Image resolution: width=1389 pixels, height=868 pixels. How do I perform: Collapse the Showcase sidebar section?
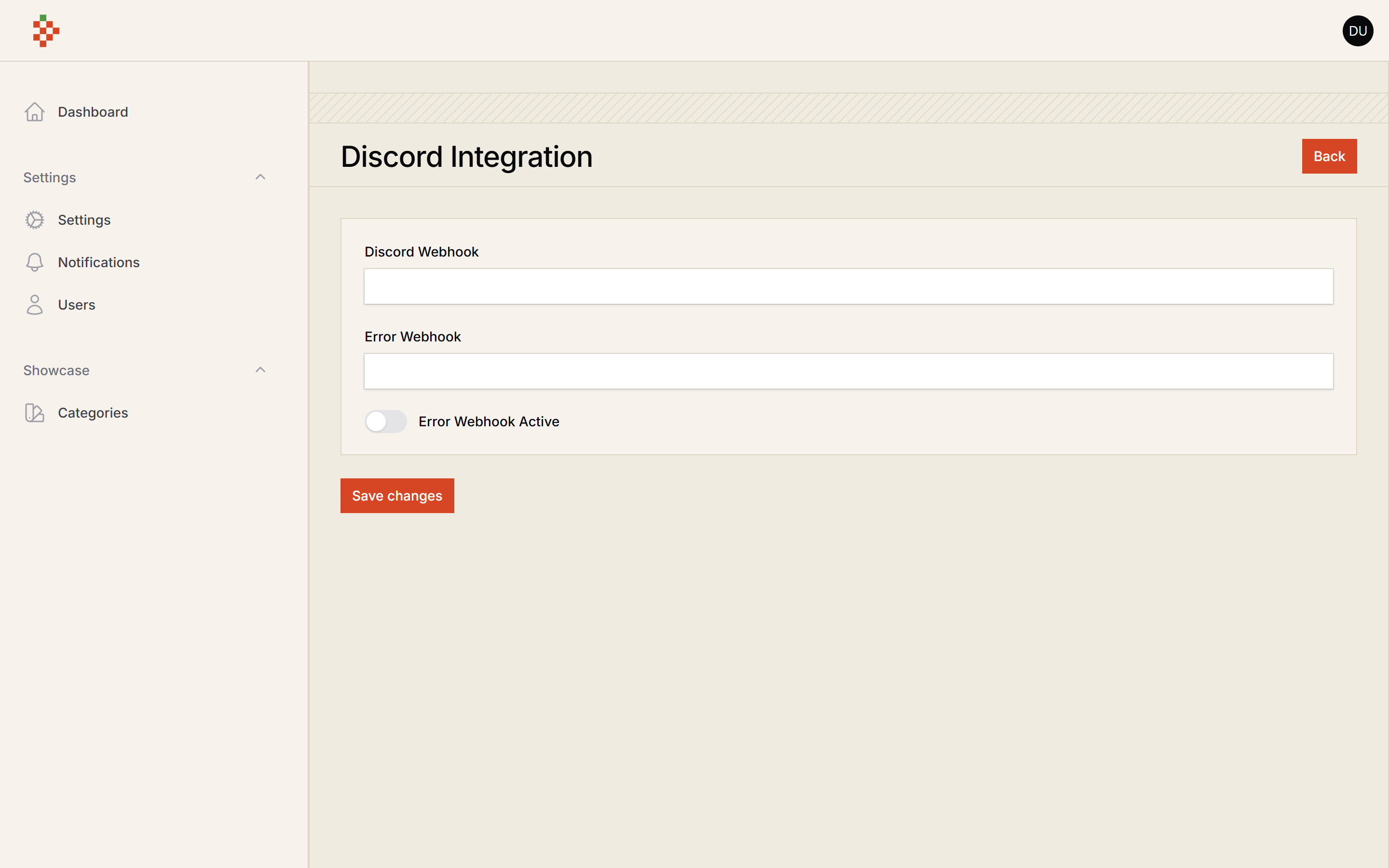[x=260, y=370]
